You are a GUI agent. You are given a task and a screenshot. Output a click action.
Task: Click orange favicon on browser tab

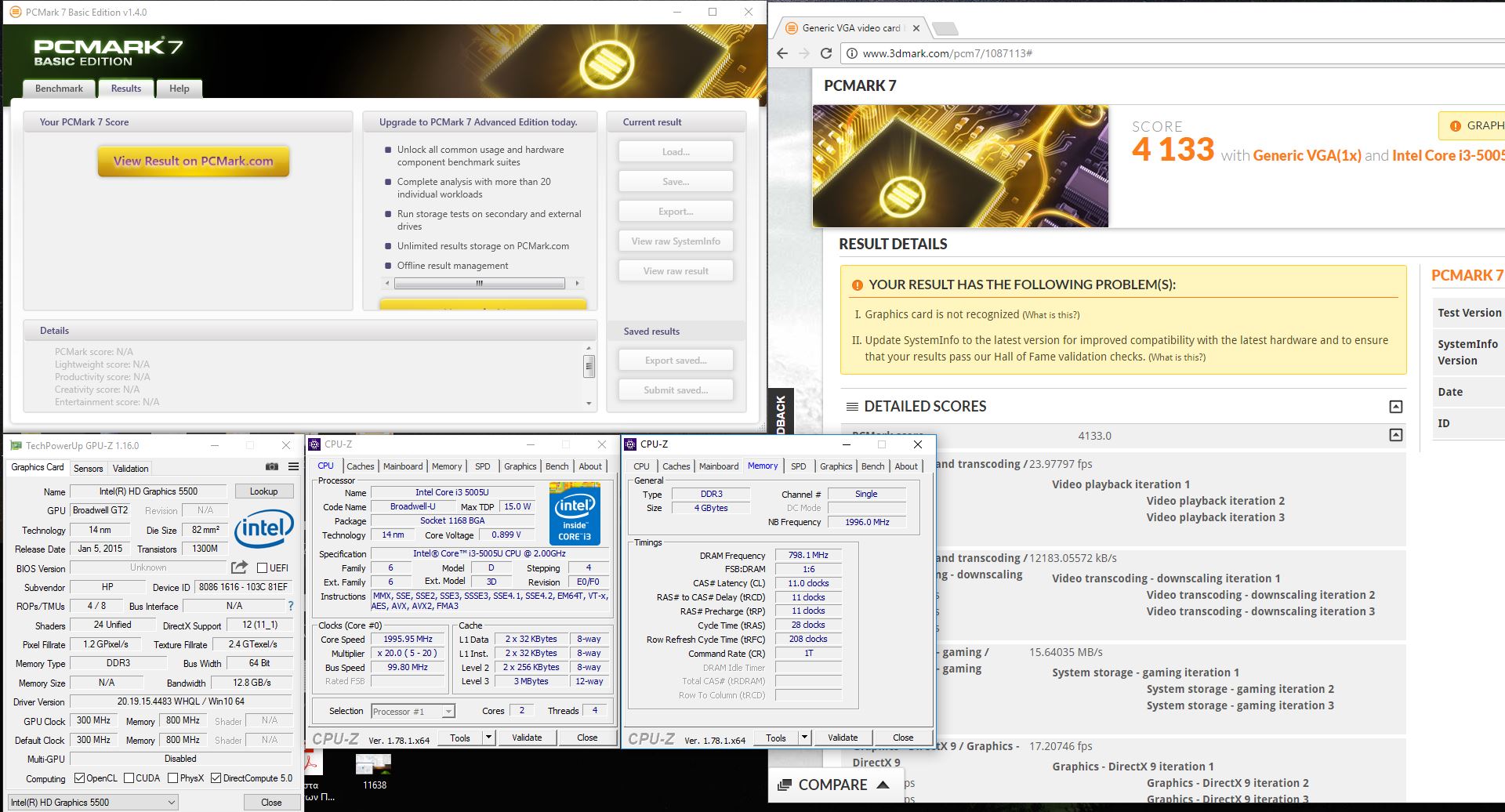pyautogui.click(x=792, y=28)
